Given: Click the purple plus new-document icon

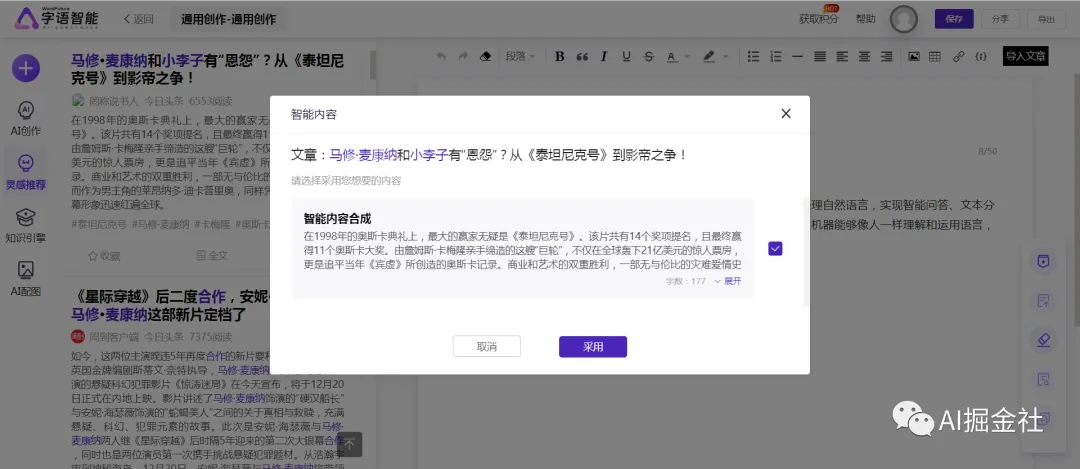Looking at the screenshot, I should pos(26,67).
